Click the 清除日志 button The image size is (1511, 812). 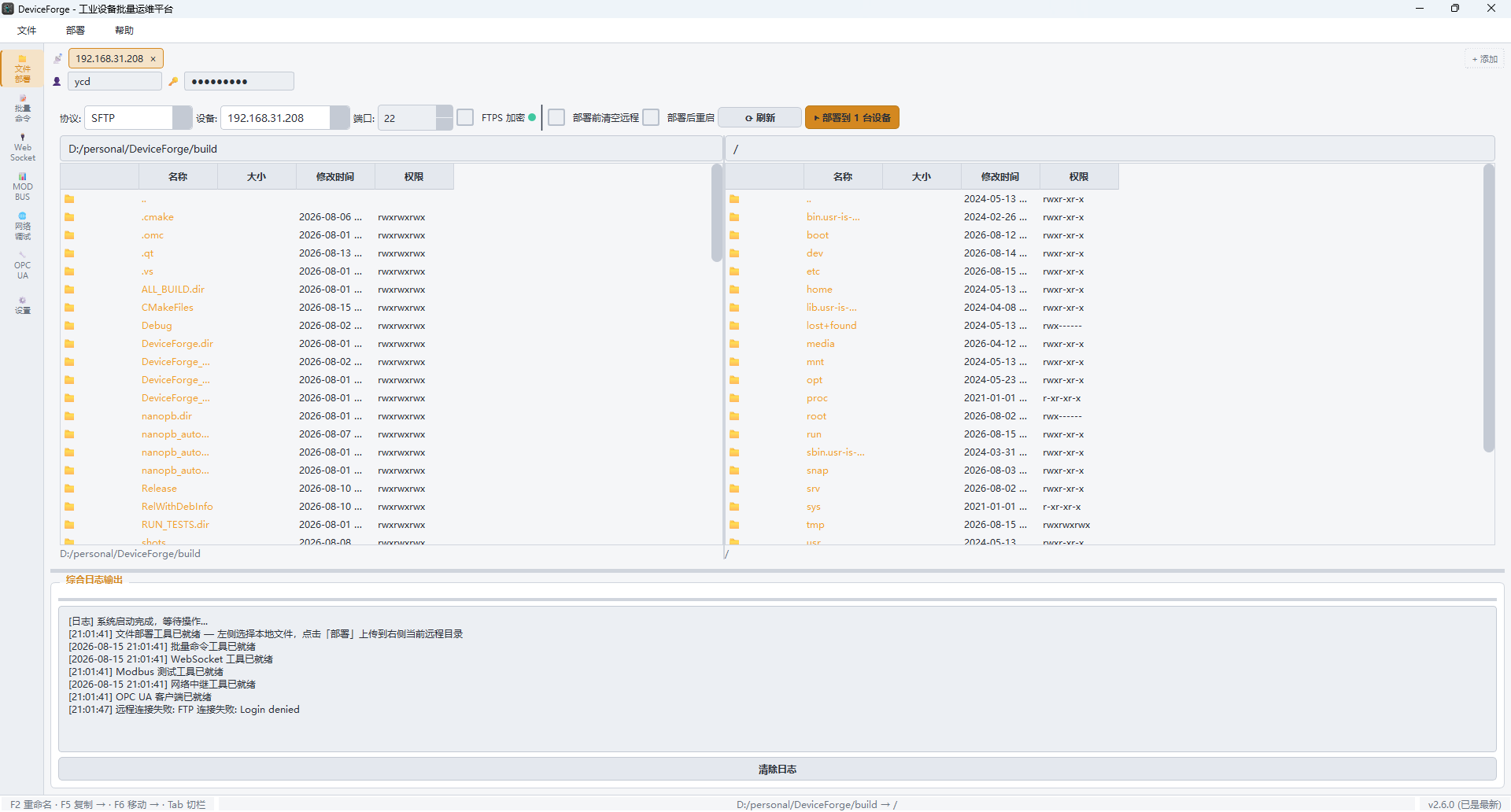point(778,769)
